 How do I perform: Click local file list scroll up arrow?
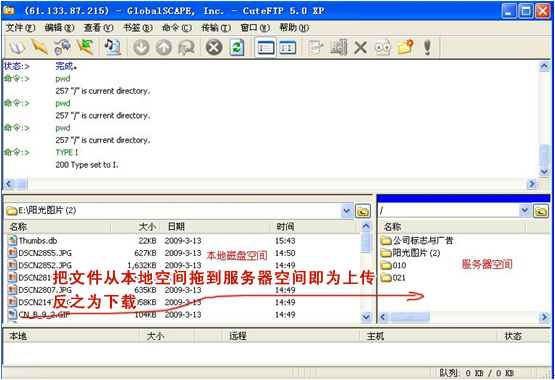click(x=366, y=226)
